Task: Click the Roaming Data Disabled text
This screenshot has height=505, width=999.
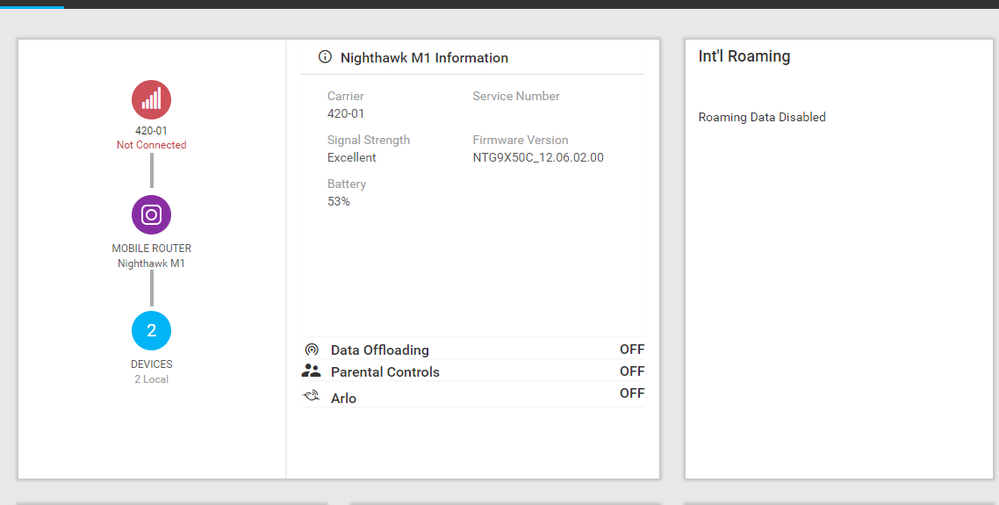Action: click(x=762, y=117)
